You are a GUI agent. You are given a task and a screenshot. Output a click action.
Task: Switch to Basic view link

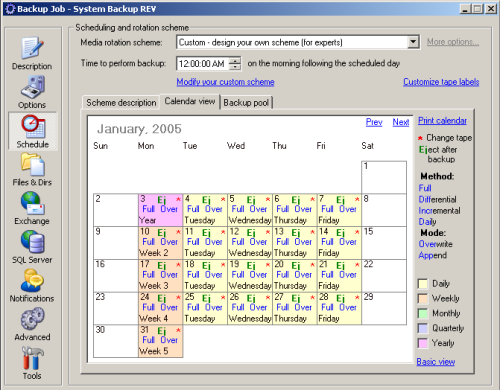click(436, 362)
